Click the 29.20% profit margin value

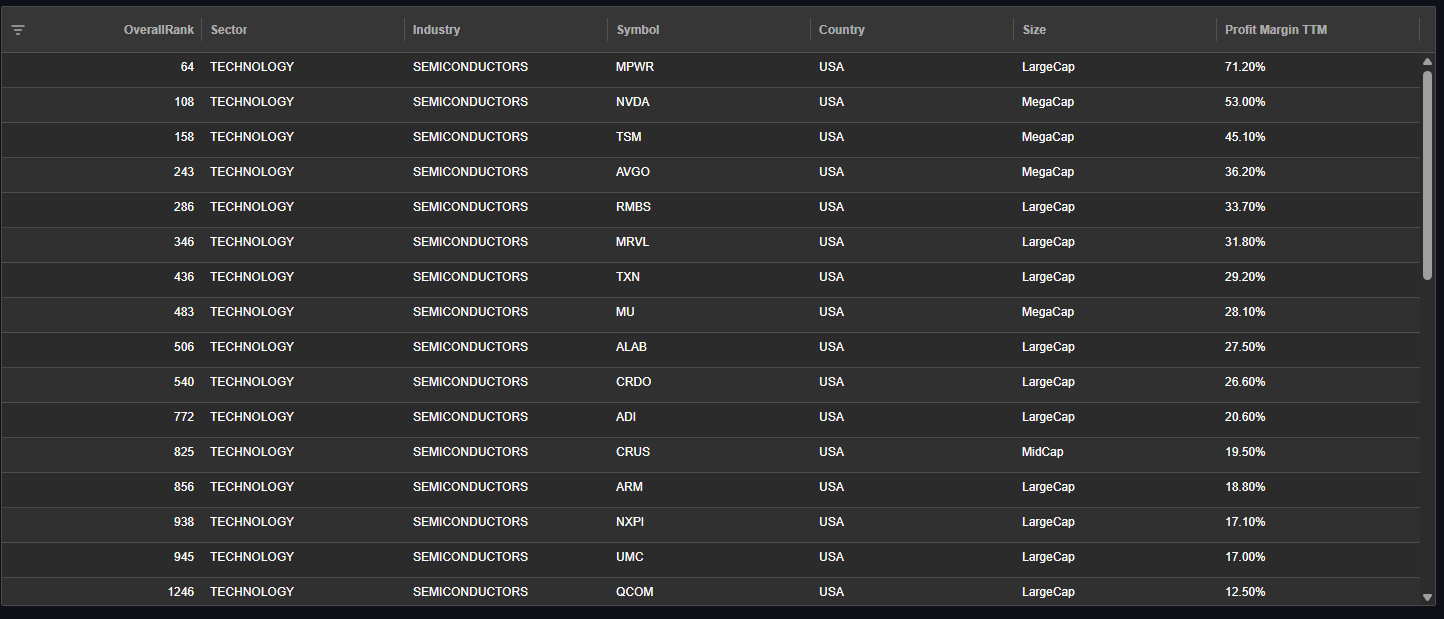click(1245, 277)
